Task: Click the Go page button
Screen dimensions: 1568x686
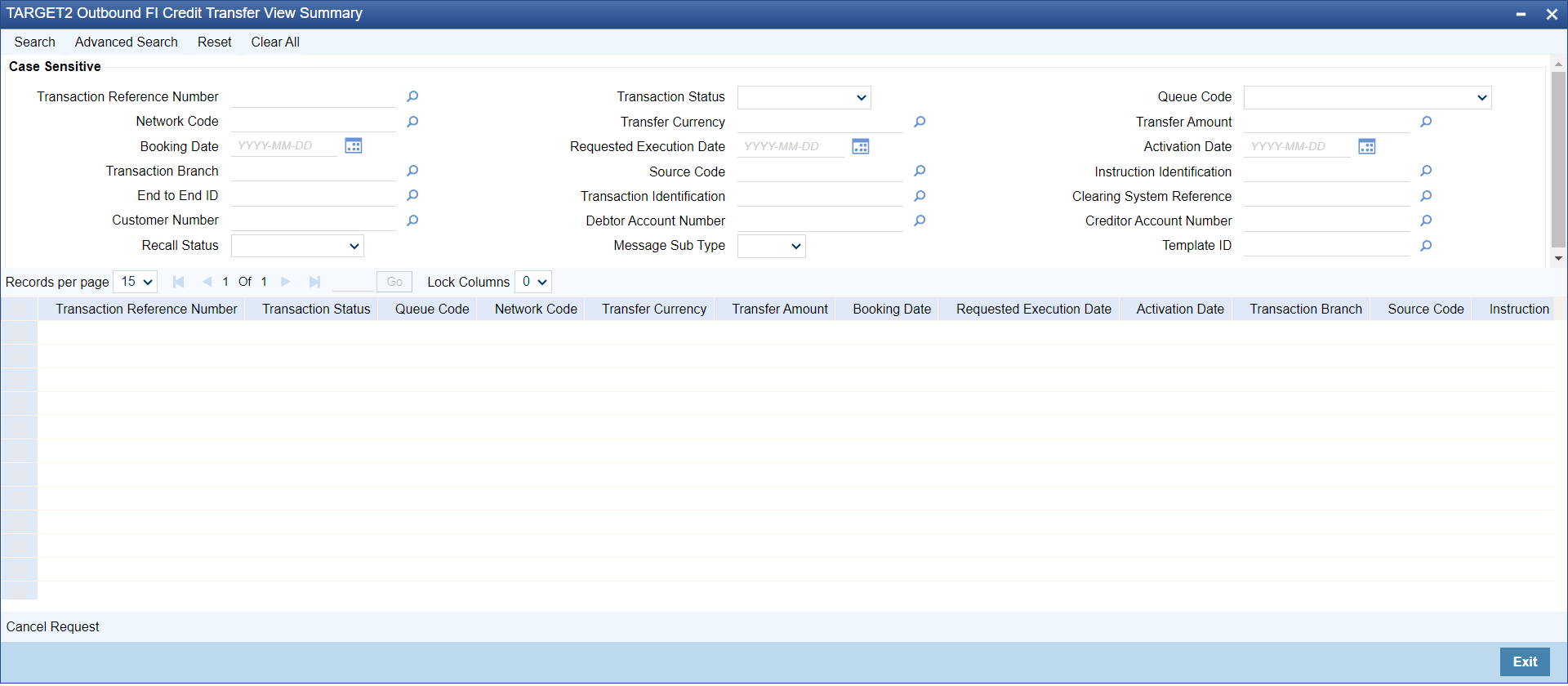Action: [394, 282]
